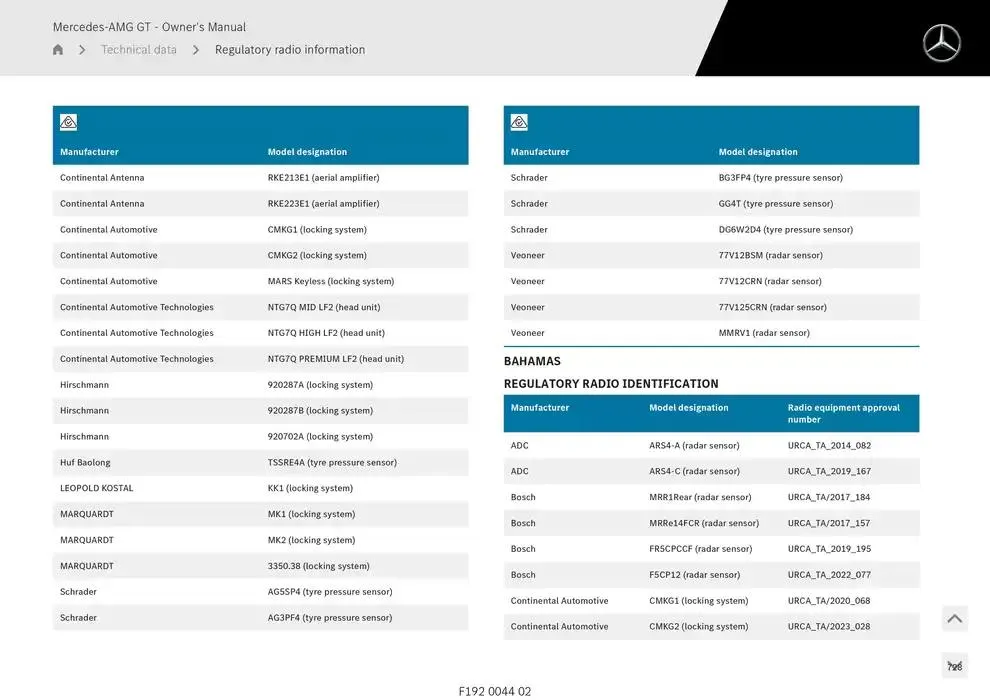
Task: Click the BAHAMAS section heading
Action: (532, 361)
